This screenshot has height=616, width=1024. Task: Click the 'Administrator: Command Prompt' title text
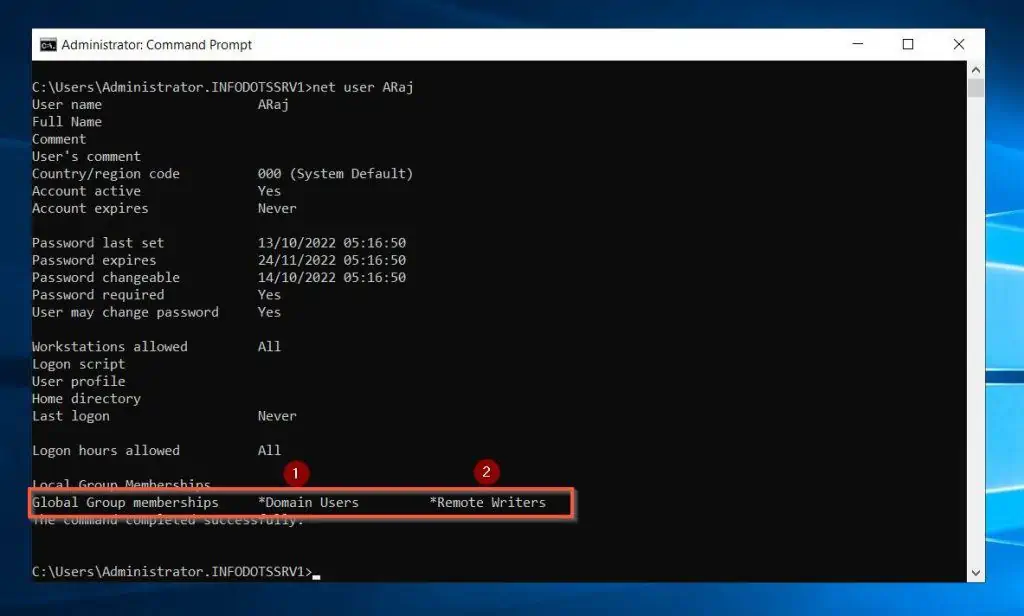click(x=157, y=44)
